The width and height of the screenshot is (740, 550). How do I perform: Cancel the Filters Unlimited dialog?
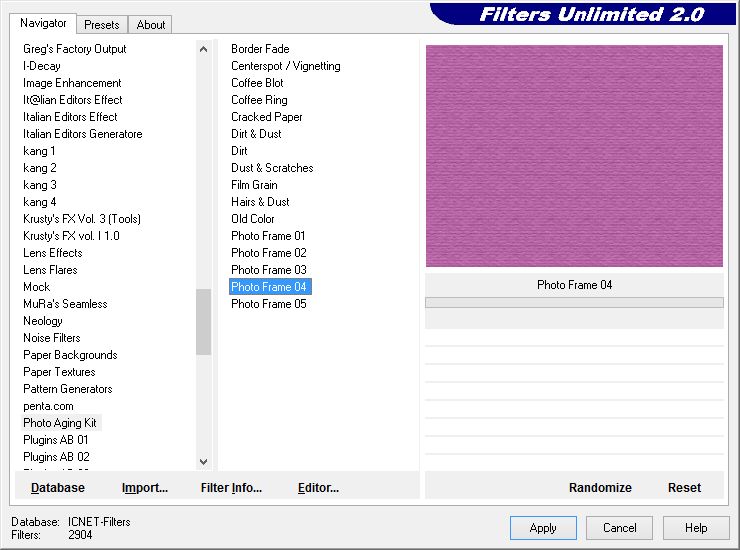(620, 528)
